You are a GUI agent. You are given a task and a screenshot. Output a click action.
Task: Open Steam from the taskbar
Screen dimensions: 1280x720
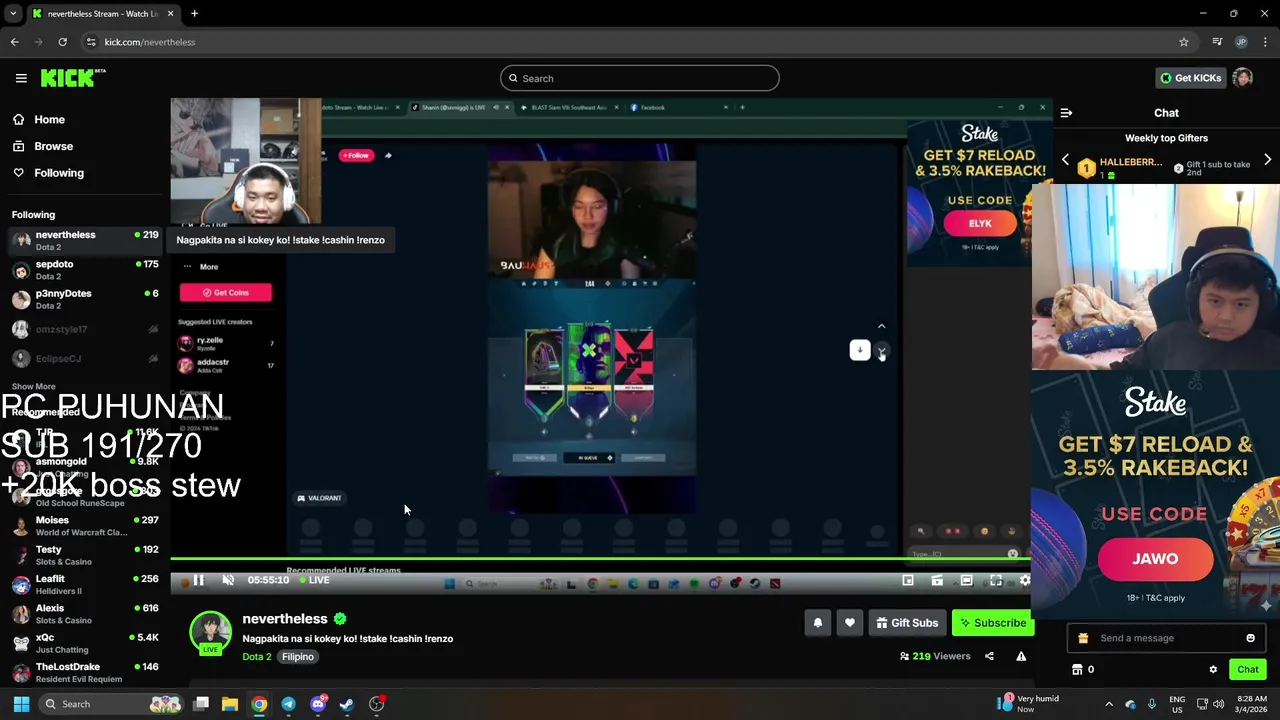[x=347, y=704]
